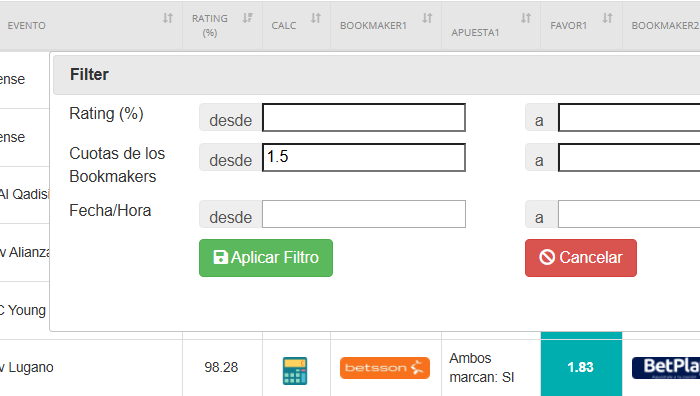Focus the Fecha/Hora 'a' field
The image size is (700, 396).
click(x=629, y=214)
